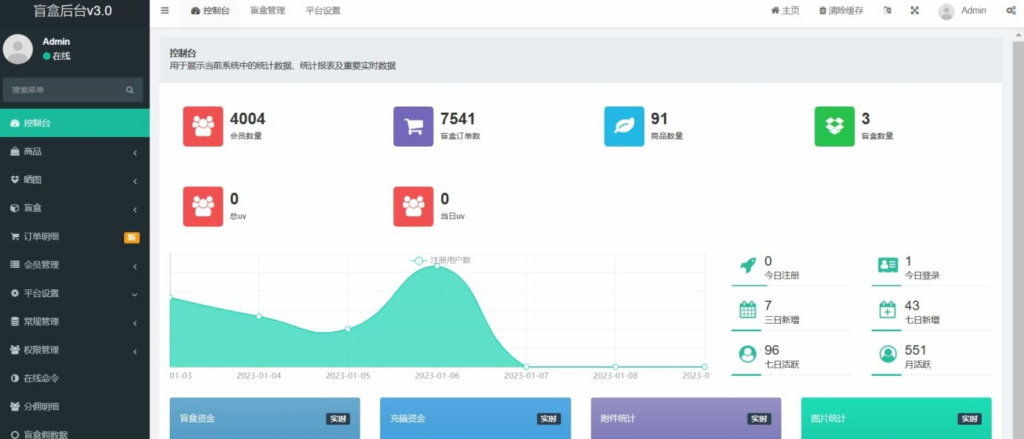
Task: Switch to the 平台设置 top tab
Action: (x=323, y=11)
